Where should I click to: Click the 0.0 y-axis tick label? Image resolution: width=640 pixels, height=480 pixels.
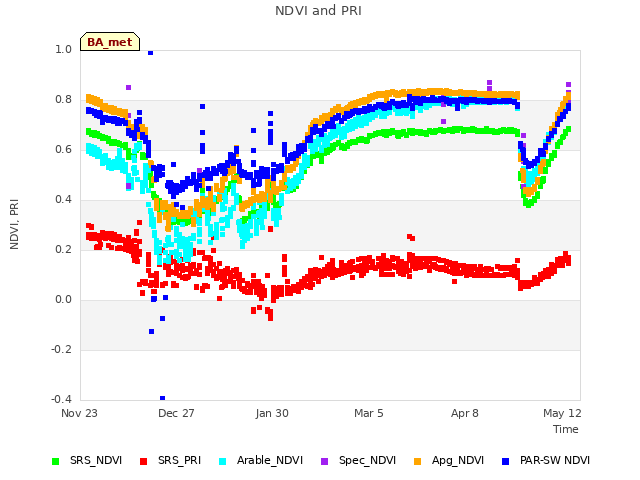[x=63, y=300]
